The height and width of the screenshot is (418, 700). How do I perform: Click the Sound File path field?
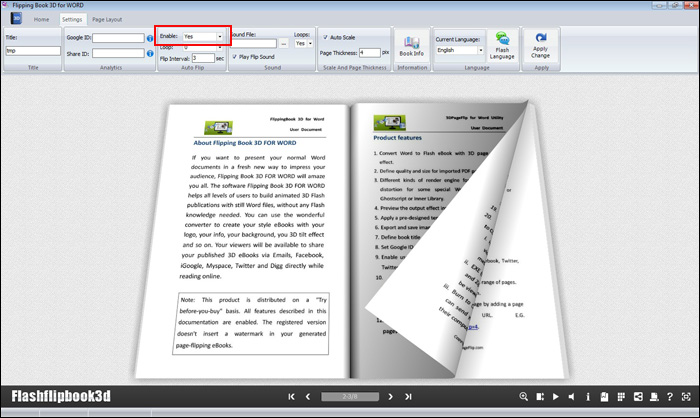[254, 44]
